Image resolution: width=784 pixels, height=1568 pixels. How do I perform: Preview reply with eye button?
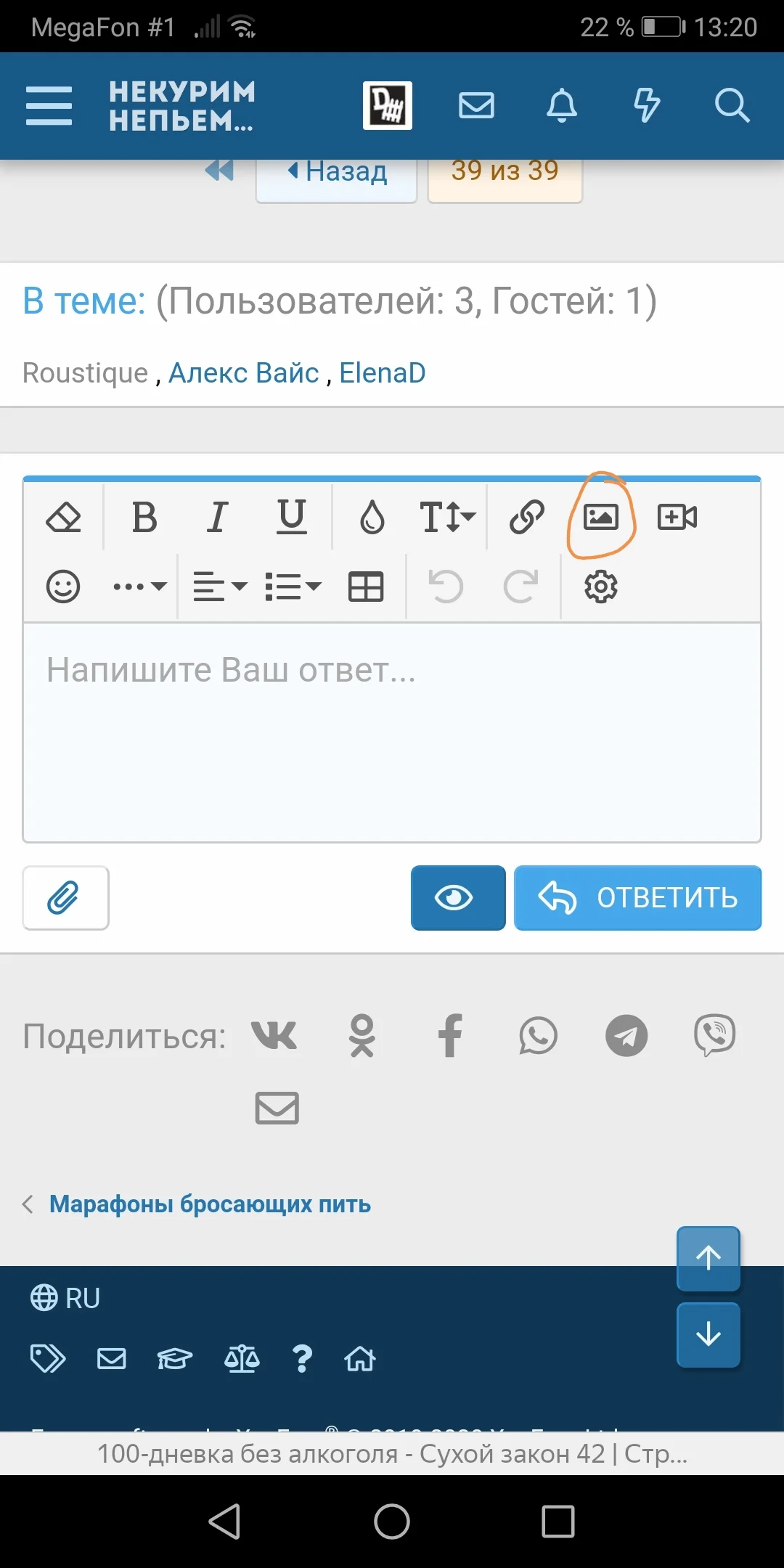click(458, 898)
